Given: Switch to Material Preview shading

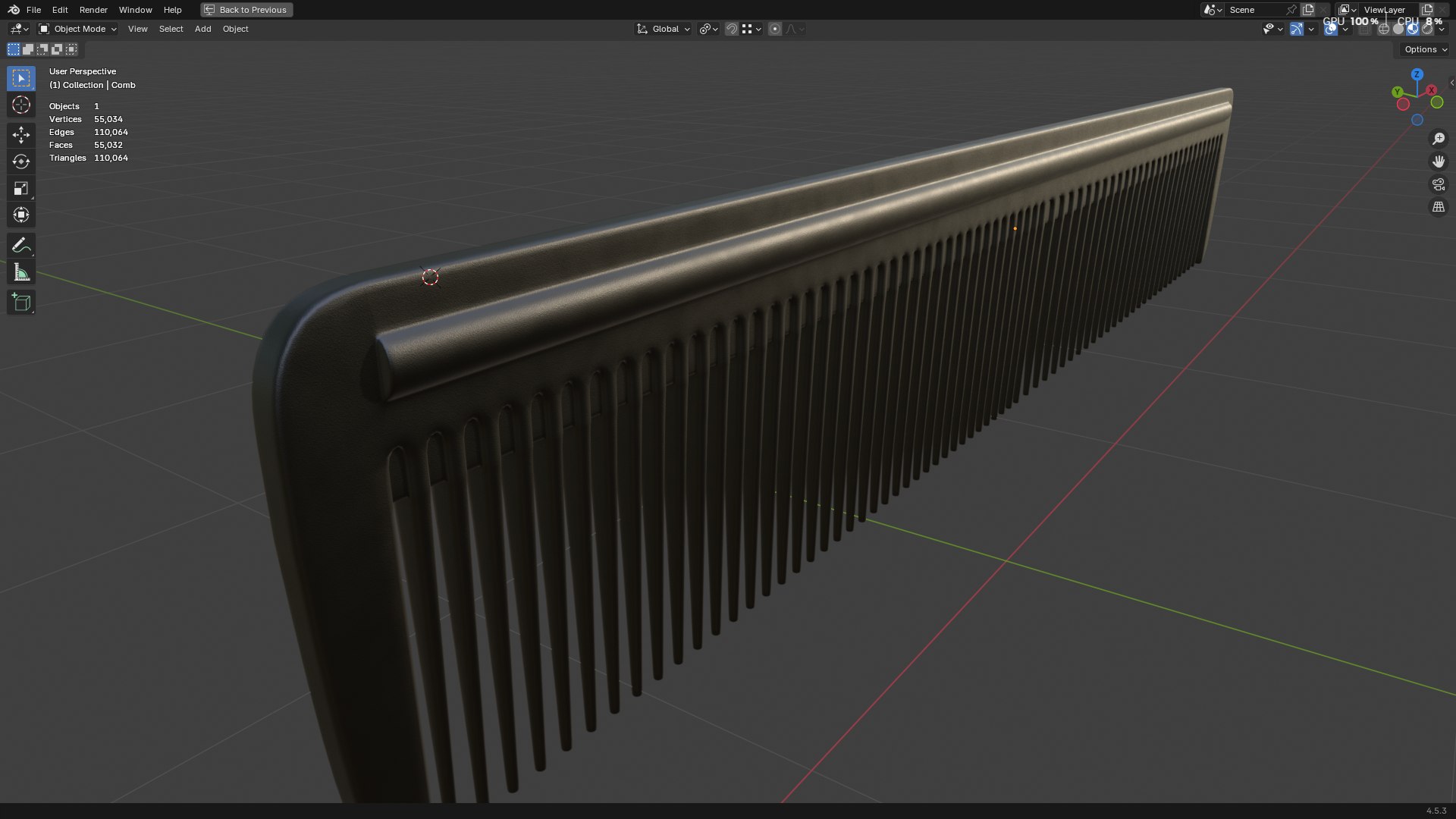Looking at the screenshot, I should coord(1413,29).
